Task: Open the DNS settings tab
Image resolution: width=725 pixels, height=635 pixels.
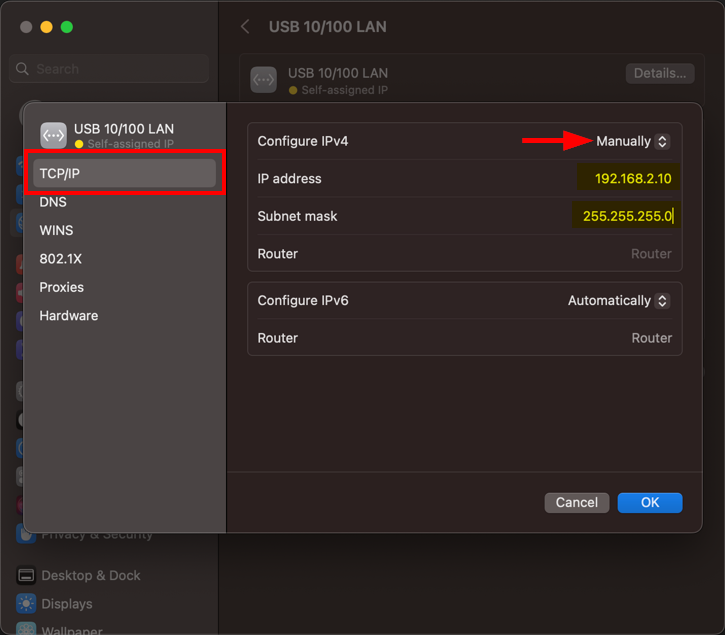Action: (x=53, y=202)
